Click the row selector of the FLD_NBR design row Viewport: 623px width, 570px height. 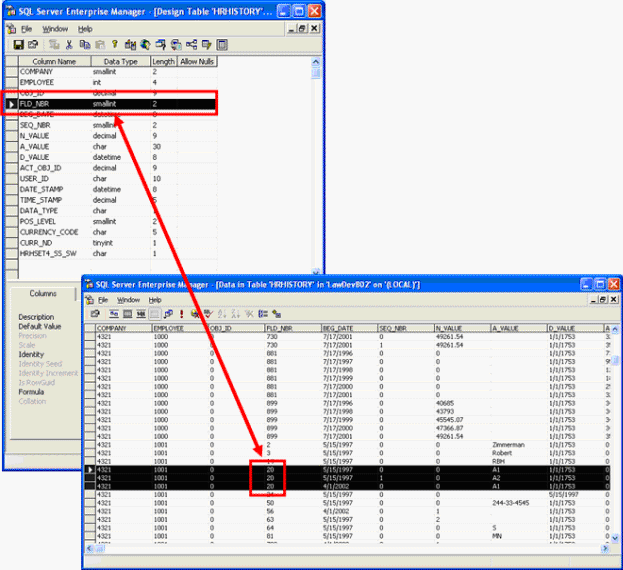tap(12, 104)
